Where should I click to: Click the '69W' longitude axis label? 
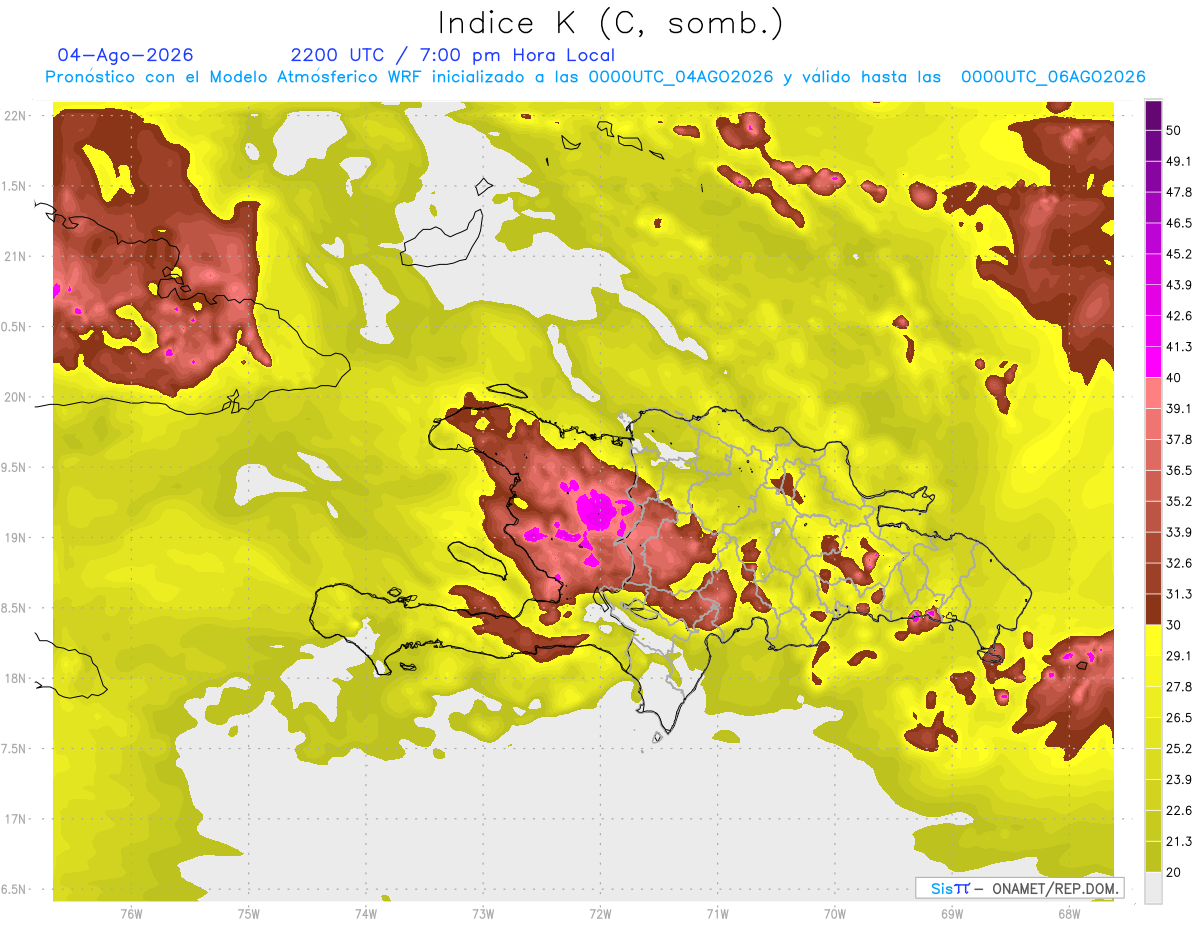[x=951, y=913]
